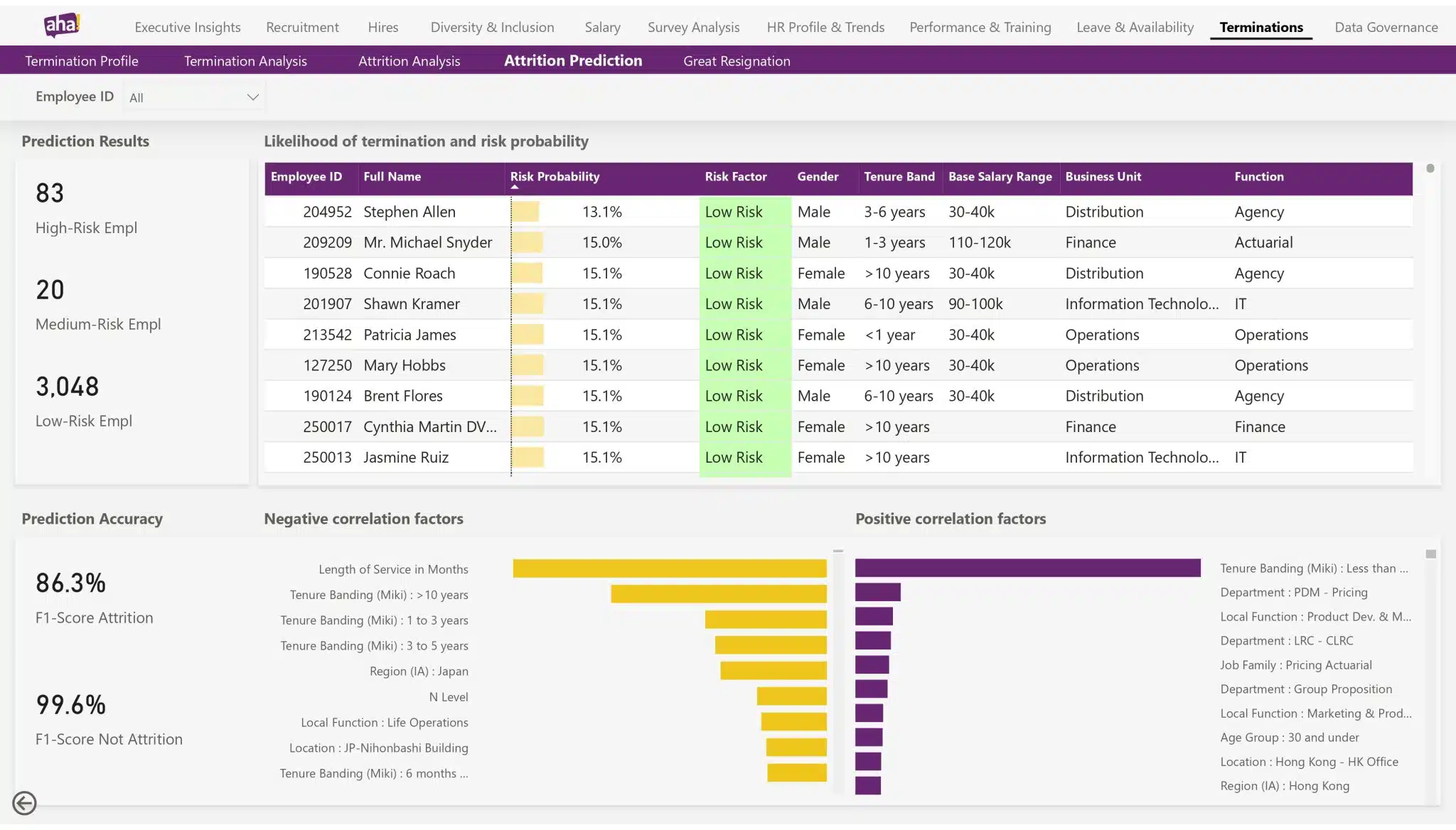Select Stephen Allen's row in the table
1456x830 pixels.
(x=409, y=211)
